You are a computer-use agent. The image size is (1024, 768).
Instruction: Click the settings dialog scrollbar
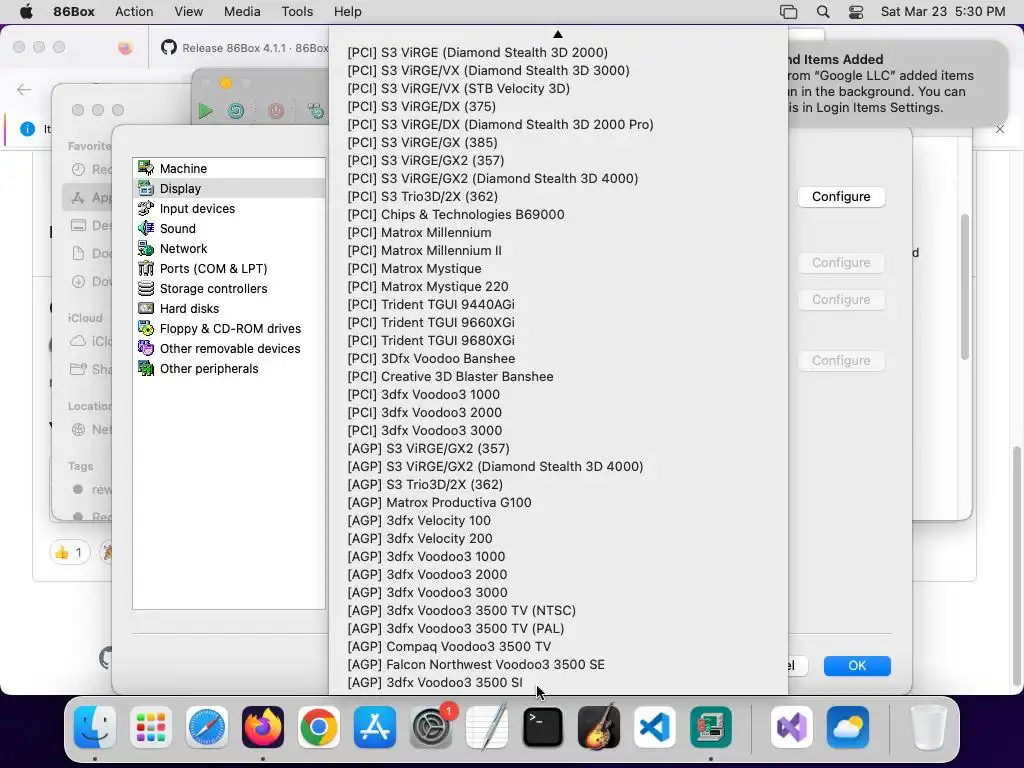965,287
